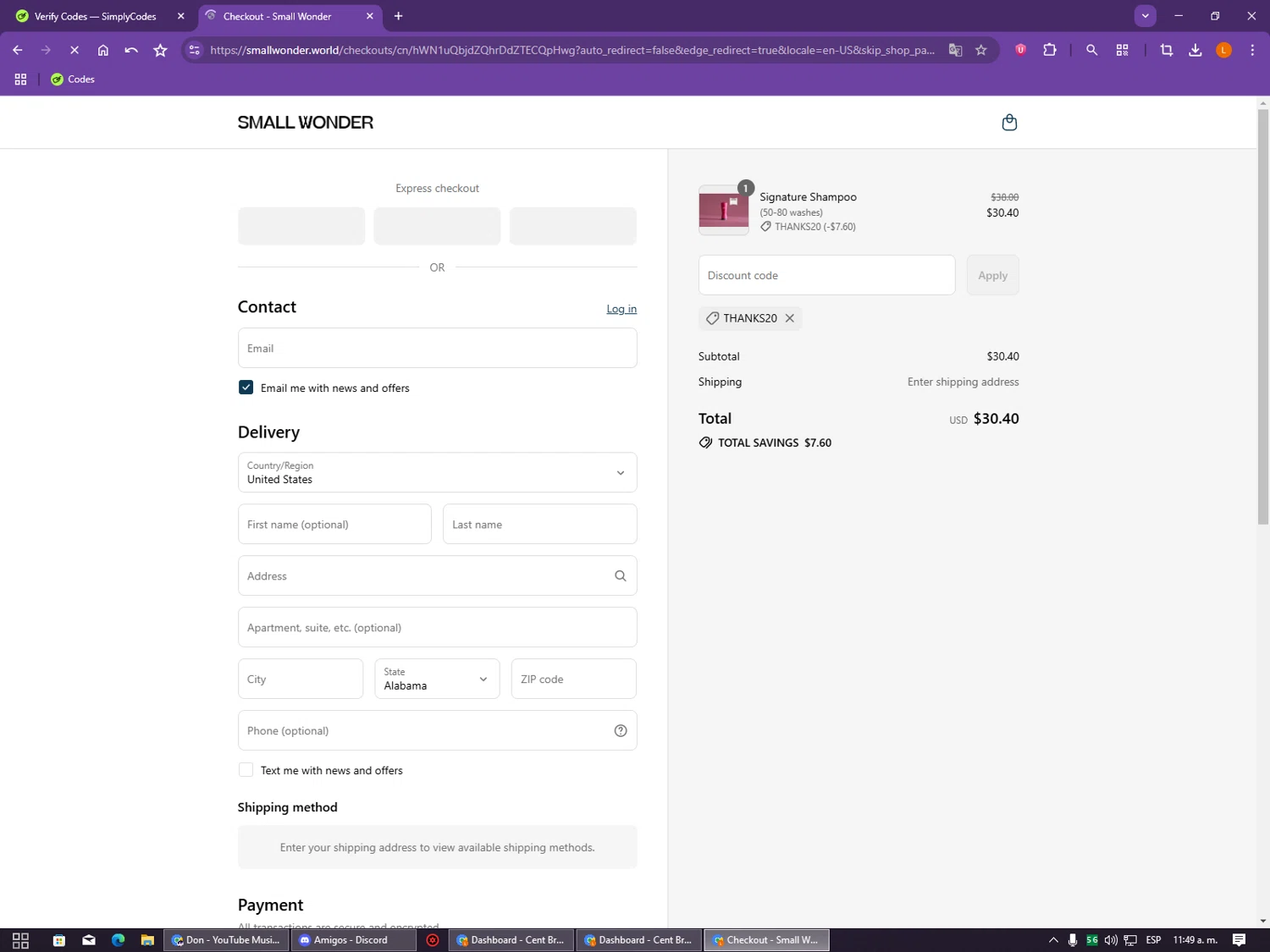Open the red shield extension icon
Screen dimensions: 1270x952
pyautogui.click(x=1021, y=50)
